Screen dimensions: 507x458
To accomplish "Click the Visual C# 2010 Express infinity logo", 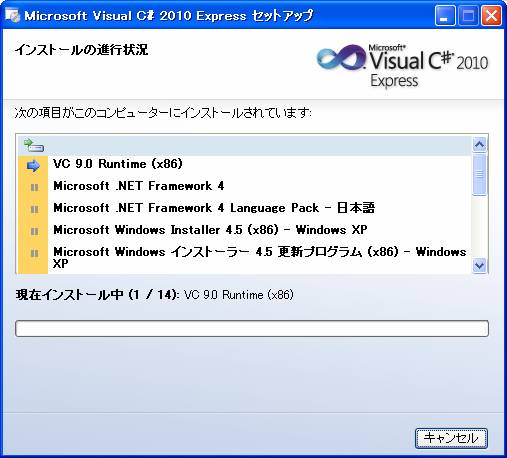I will click(341, 57).
